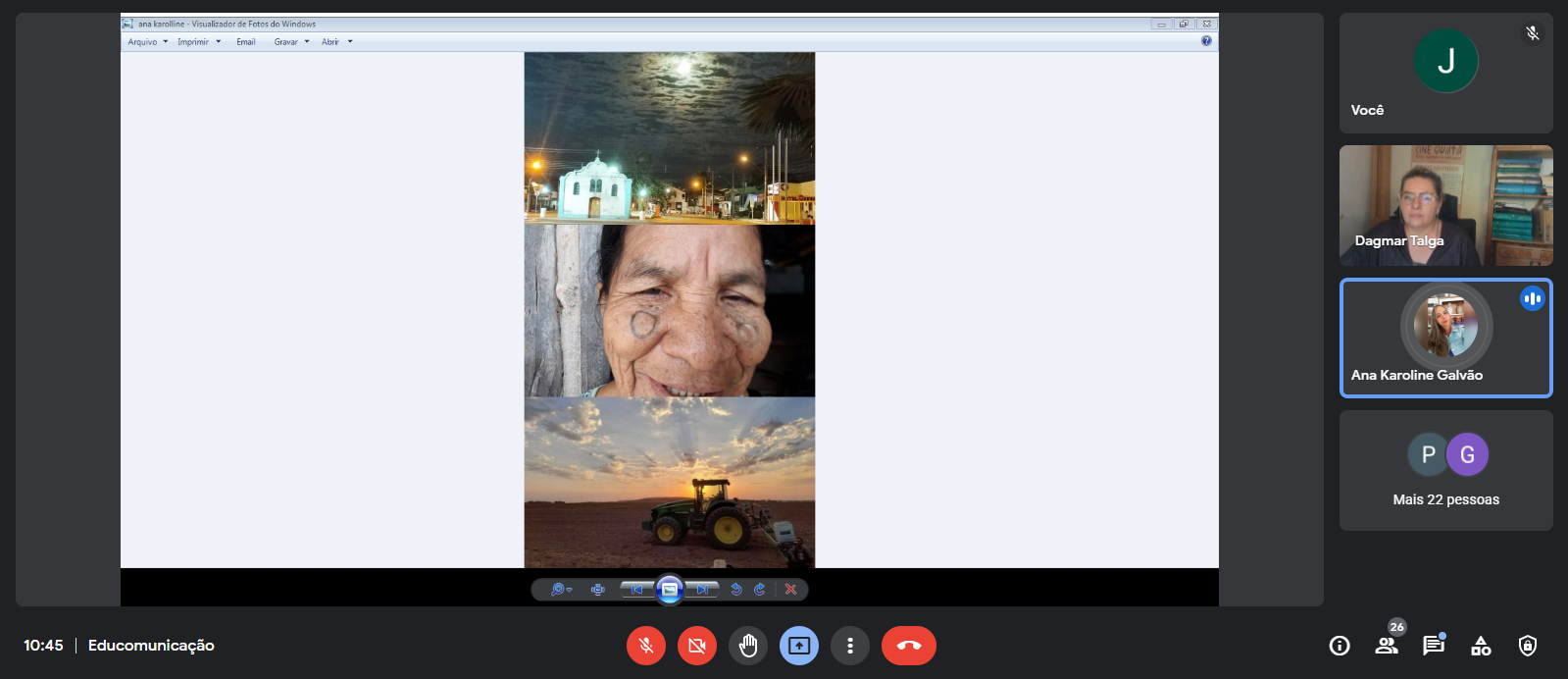Open the chat panel
The image size is (1568, 679).
click(1434, 646)
